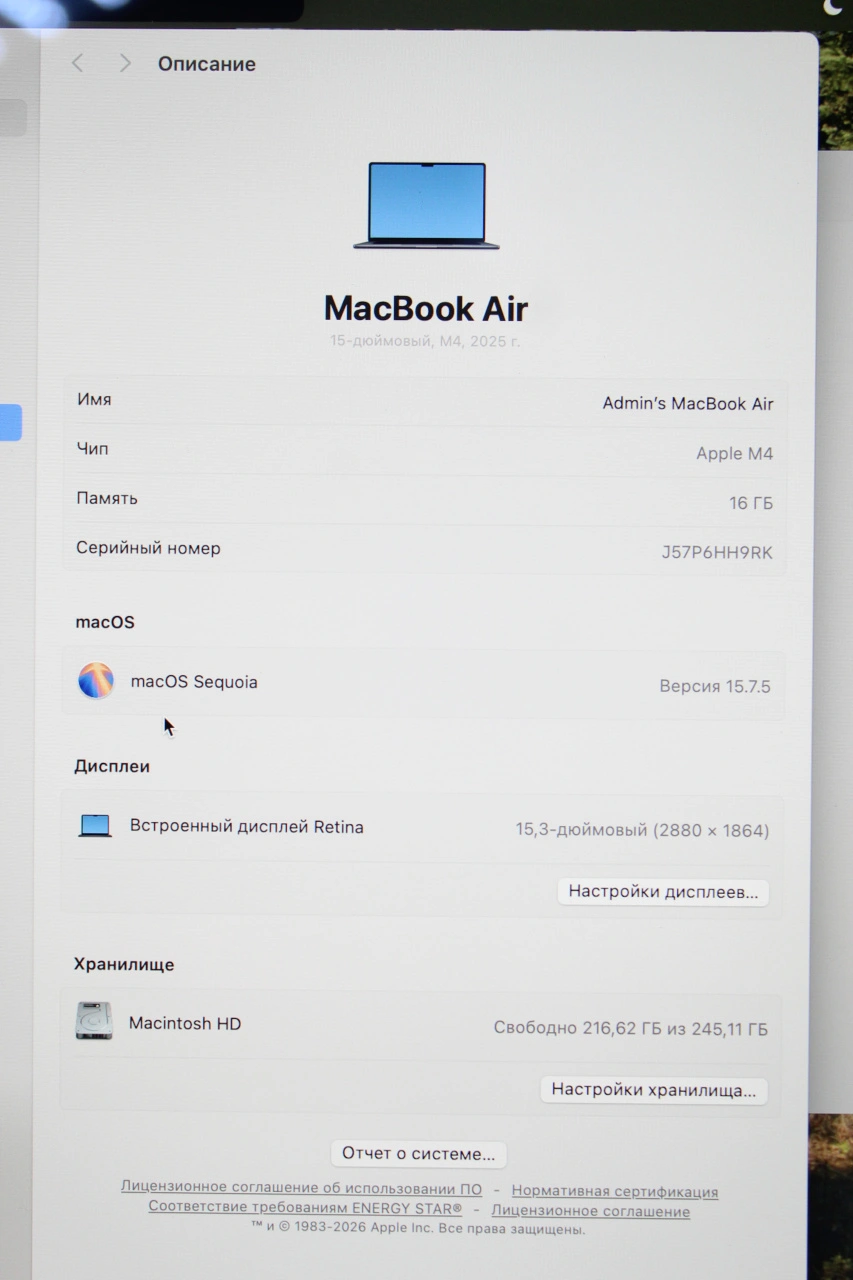This screenshot has height=1280, width=853.
Task: Click the back chevron arrow
Action: pyautogui.click(x=77, y=63)
